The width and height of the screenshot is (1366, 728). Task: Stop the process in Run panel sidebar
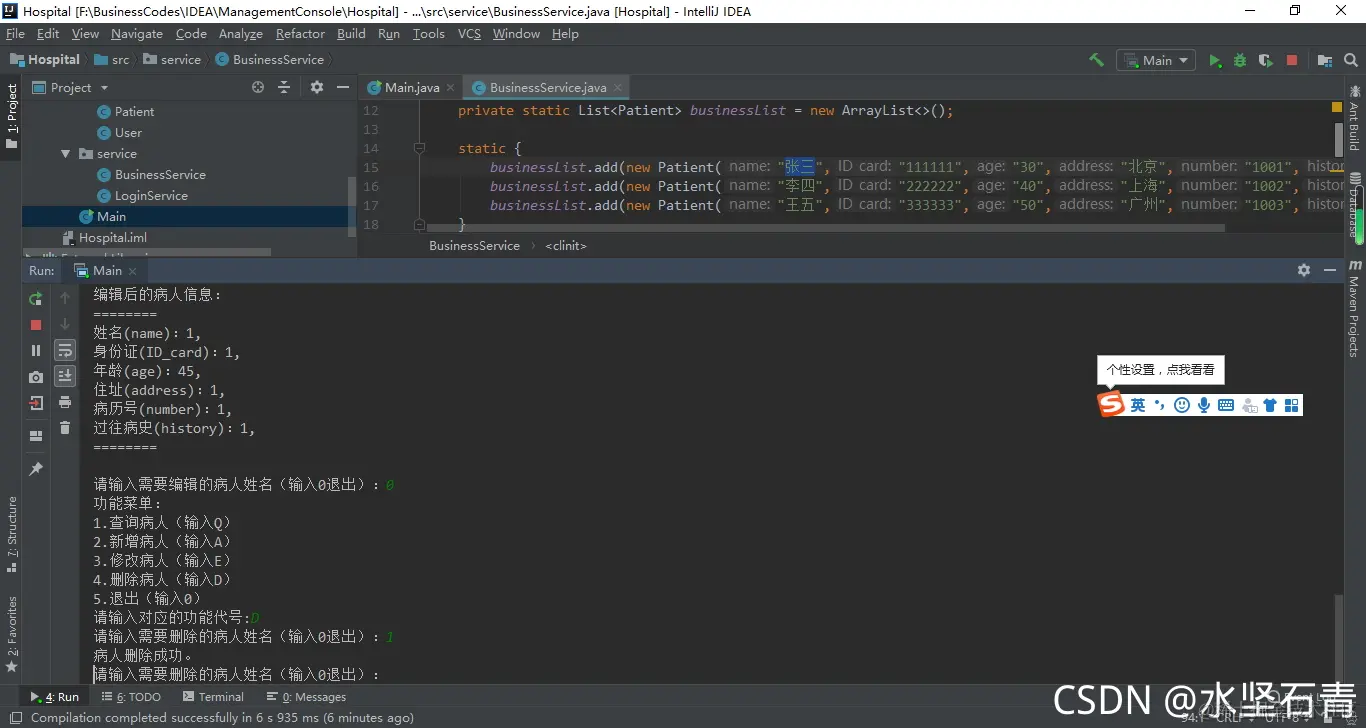(x=36, y=324)
